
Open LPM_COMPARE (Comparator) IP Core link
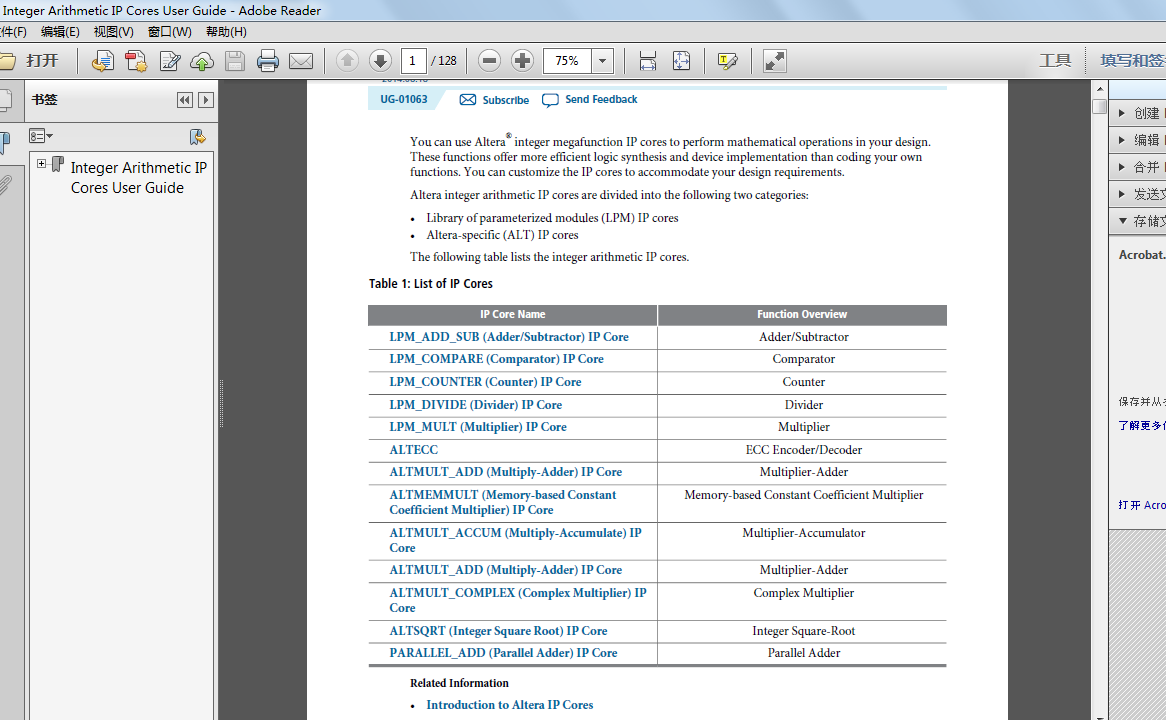(x=496, y=359)
